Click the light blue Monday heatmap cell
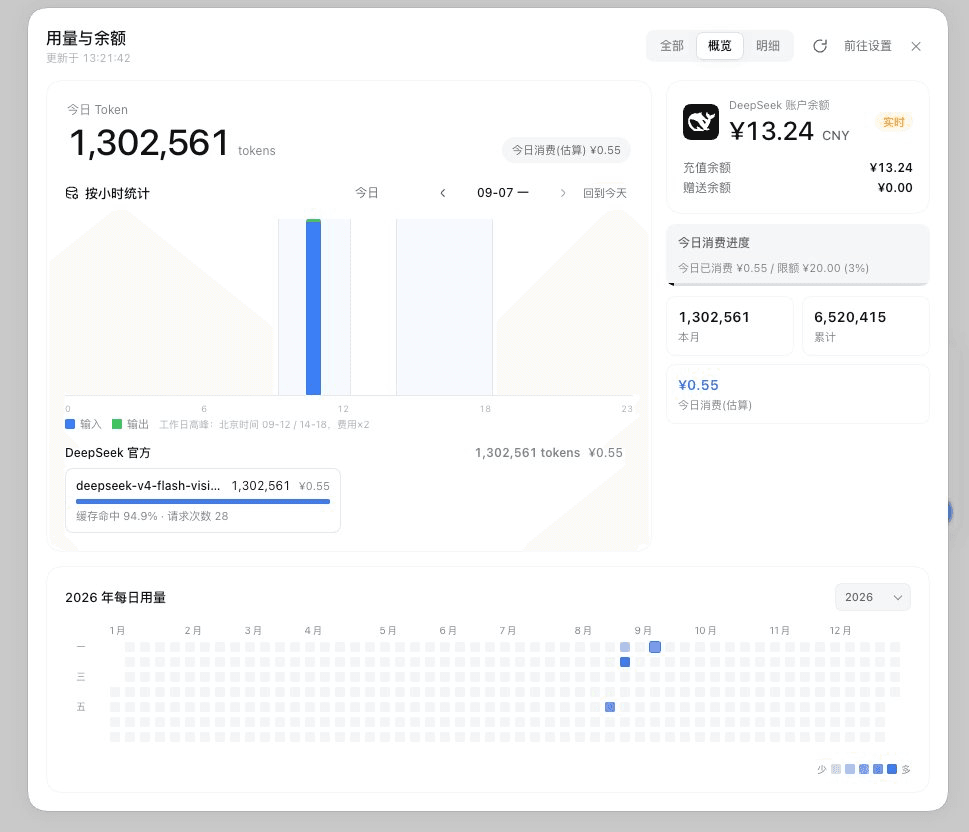Screen dimensions: 969x832 pyautogui.click(x=625, y=647)
